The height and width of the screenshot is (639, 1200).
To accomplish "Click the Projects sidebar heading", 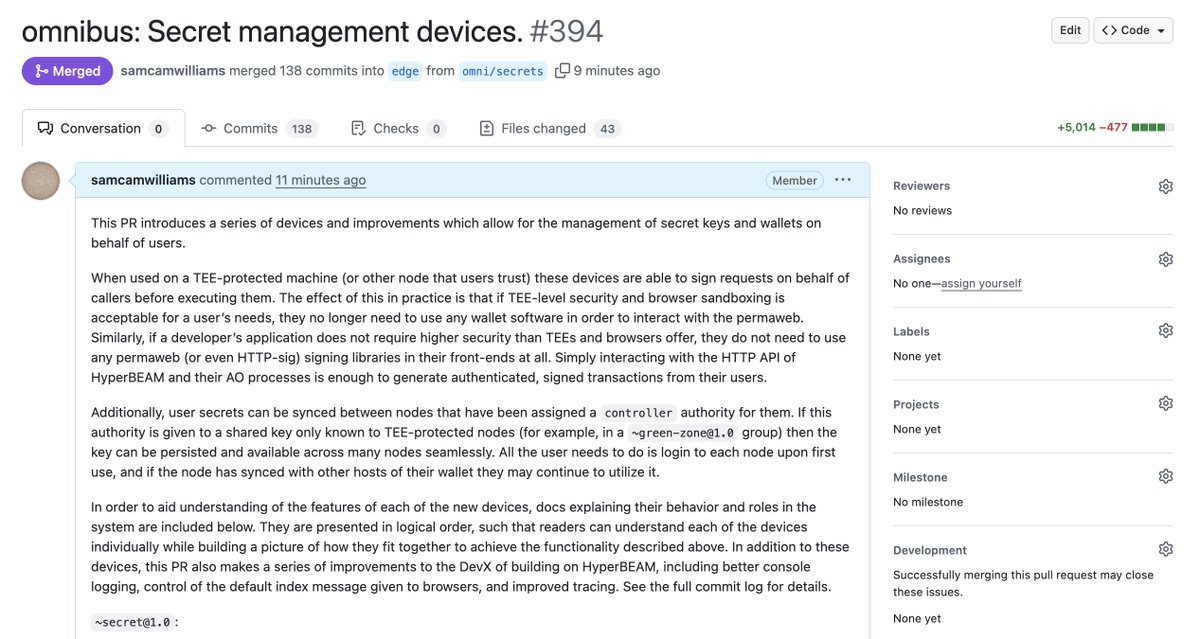I will [x=916, y=404].
